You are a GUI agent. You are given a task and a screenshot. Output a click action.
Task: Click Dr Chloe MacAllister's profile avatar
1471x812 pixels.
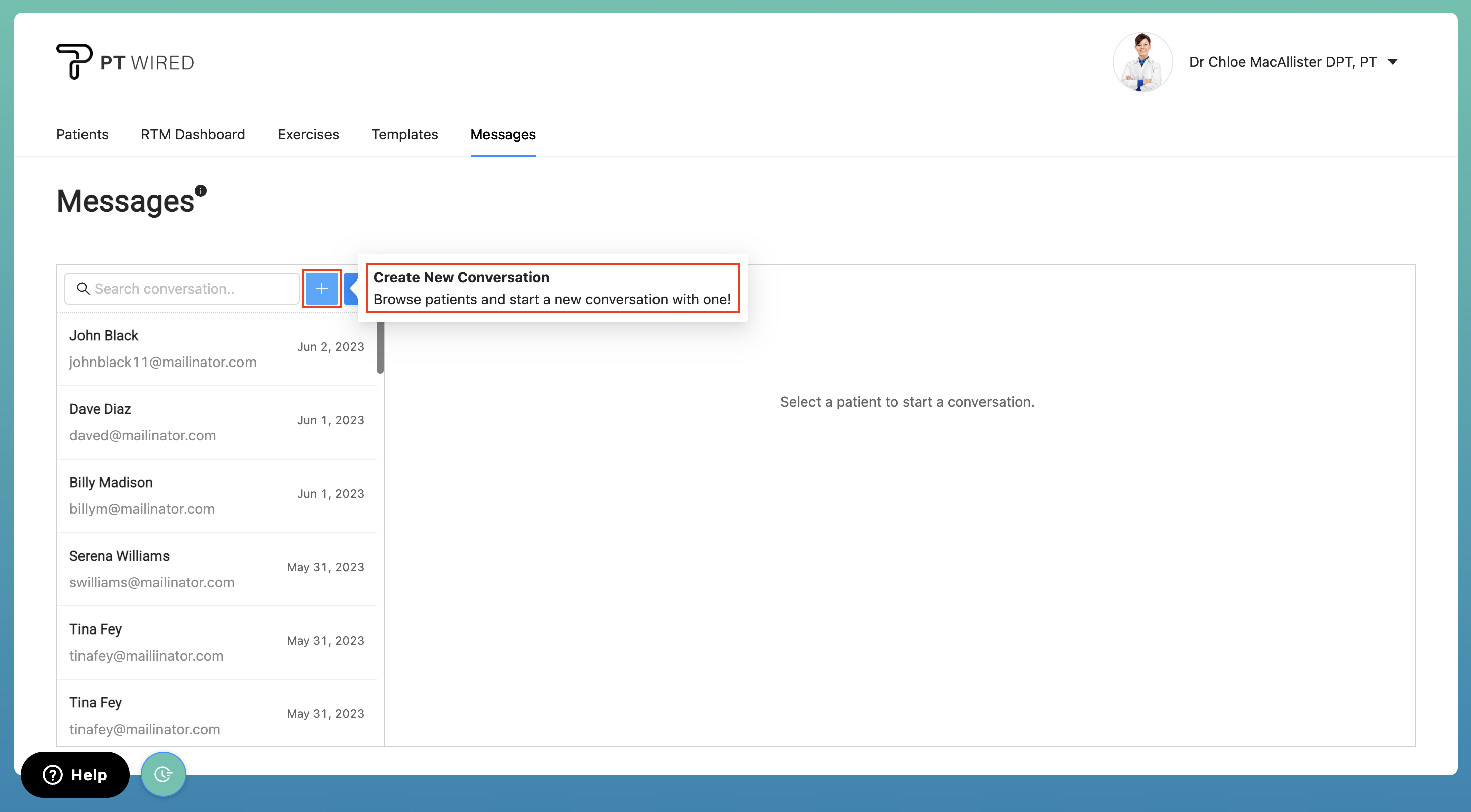(1142, 62)
